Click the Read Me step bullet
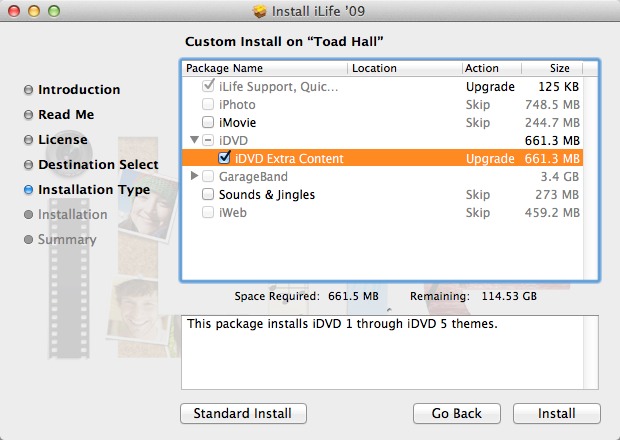Viewport: 620px width, 440px height. (x=29, y=115)
